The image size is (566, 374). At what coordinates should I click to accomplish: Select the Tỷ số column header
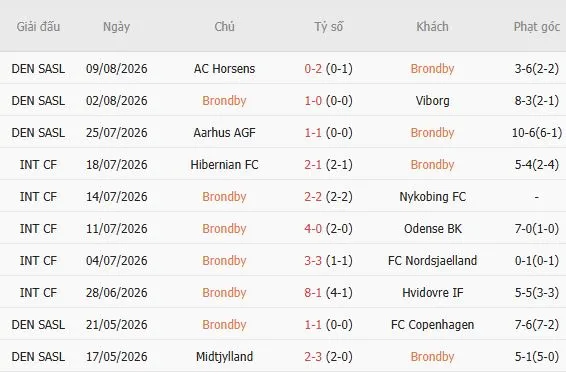tap(328, 26)
